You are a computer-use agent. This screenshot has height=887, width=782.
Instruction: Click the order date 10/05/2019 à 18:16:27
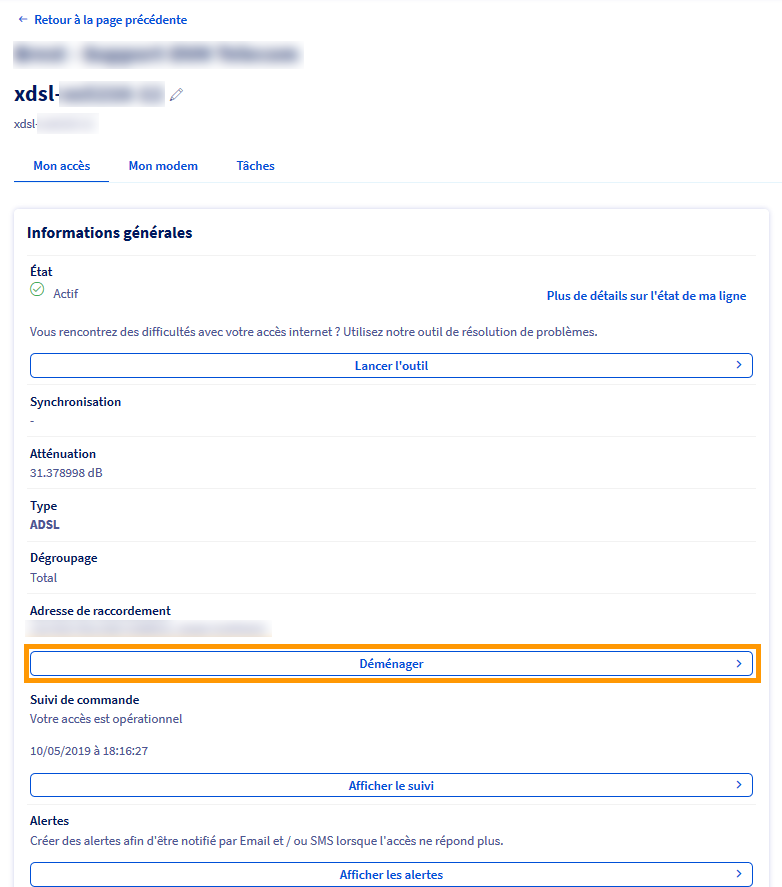tap(89, 750)
